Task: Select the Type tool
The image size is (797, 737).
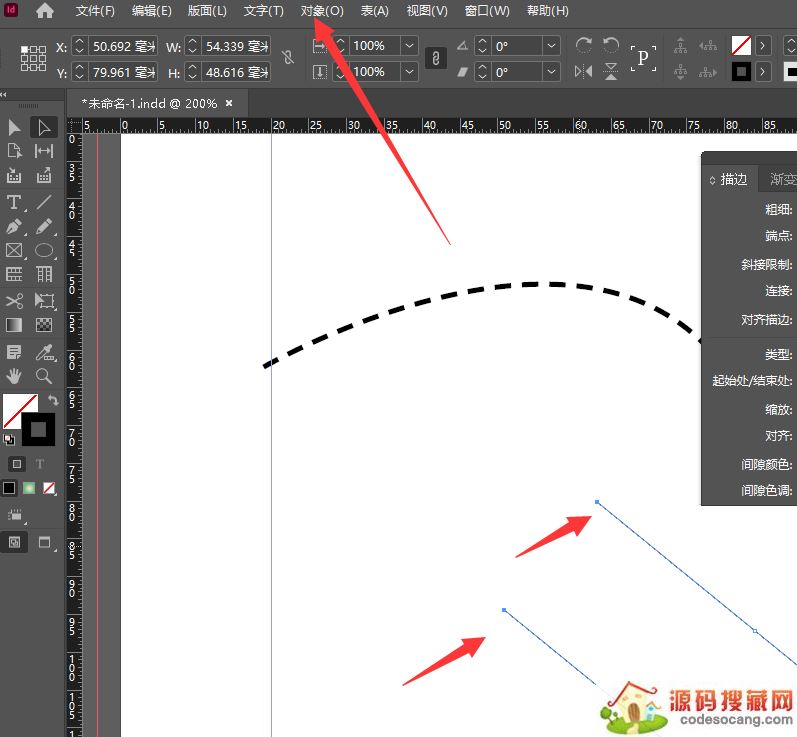Action: 14,201
